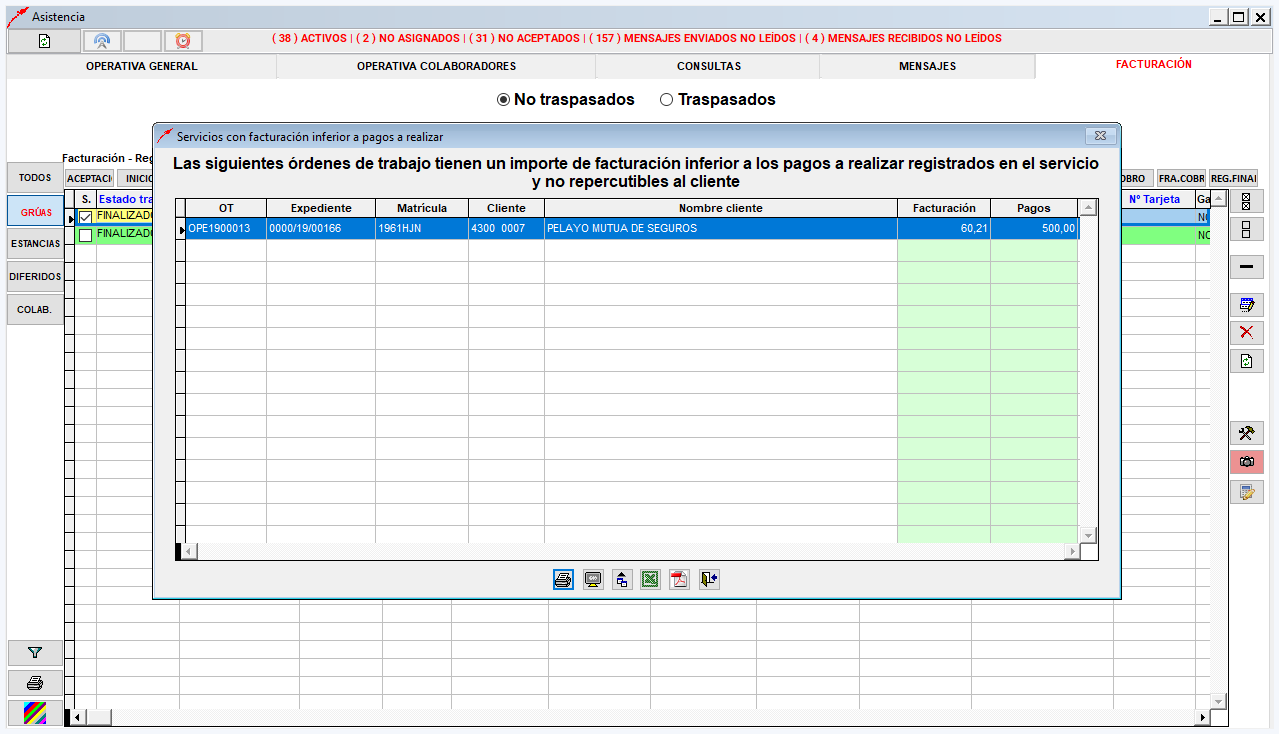Open the CONSULTAS tab
The image size is (1279, 734).
[708, 66]
